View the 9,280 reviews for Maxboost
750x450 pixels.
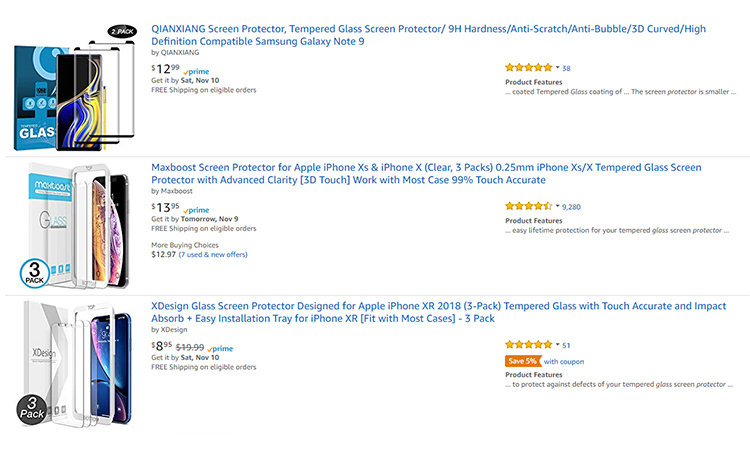pyautogui.click(x=571, y=207)
